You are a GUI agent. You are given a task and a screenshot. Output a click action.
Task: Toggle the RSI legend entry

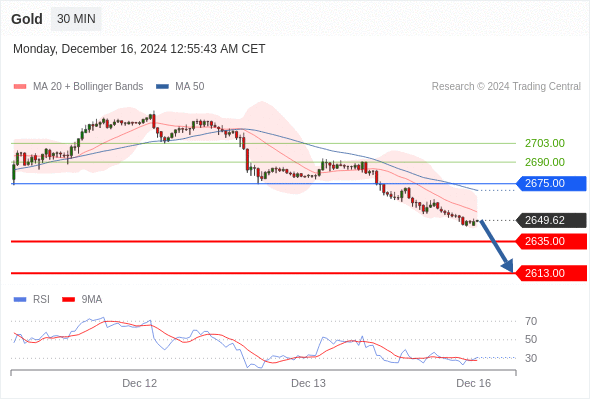coord(31,300)
